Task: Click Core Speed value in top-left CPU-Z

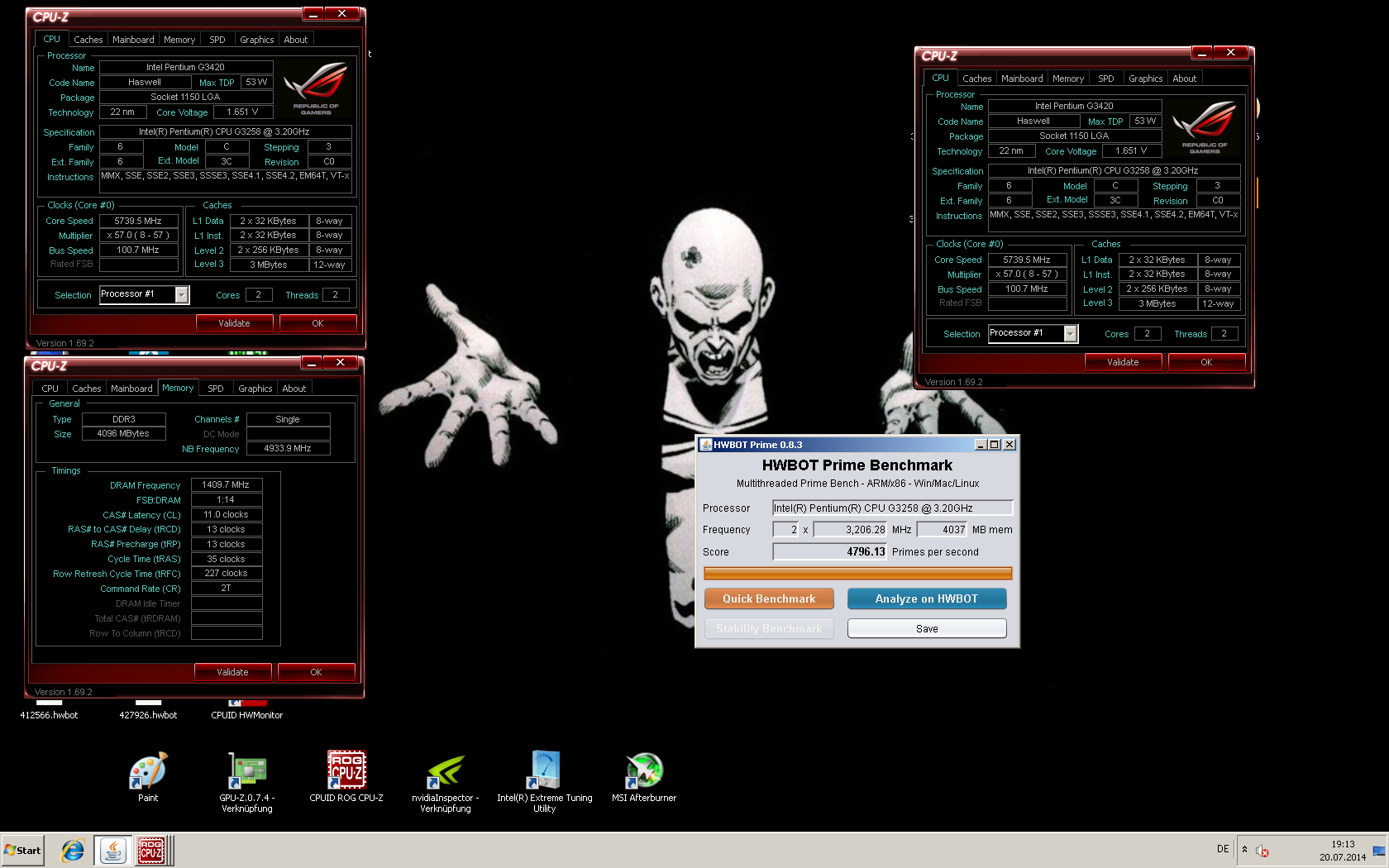Action: pos(139,221)
